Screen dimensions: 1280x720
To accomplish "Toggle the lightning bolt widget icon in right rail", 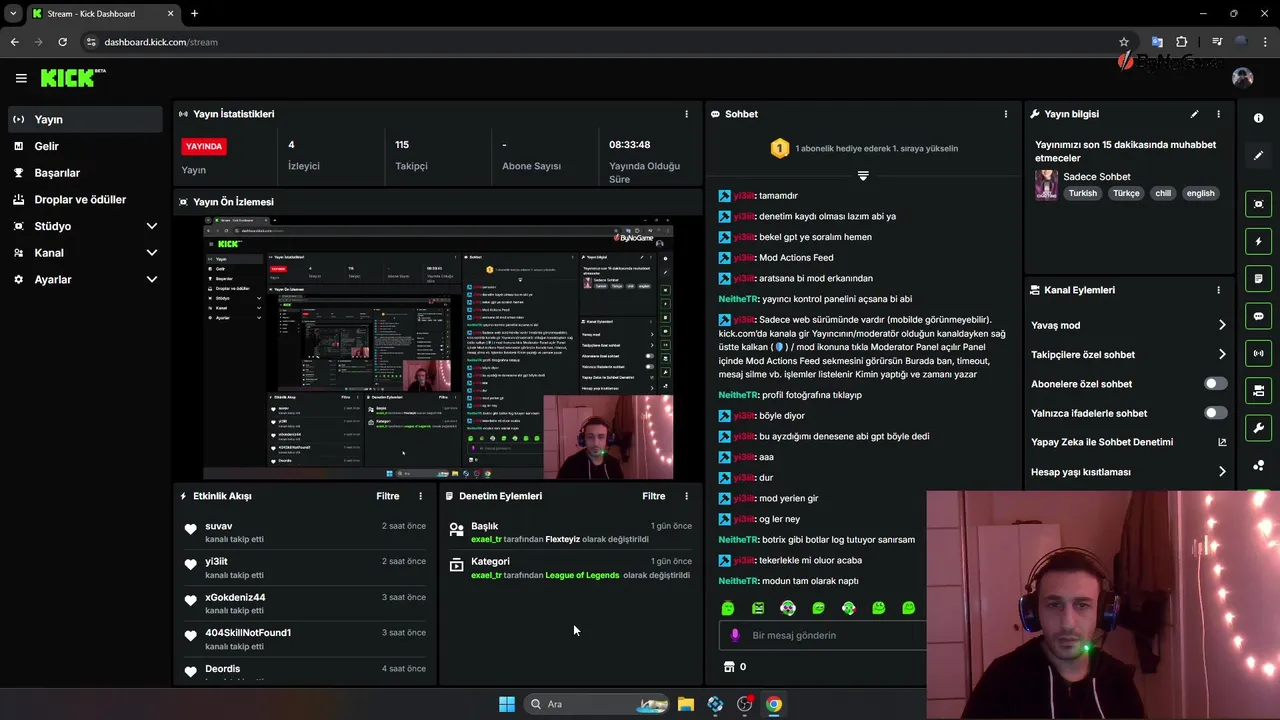I will tap(1258, 241).
